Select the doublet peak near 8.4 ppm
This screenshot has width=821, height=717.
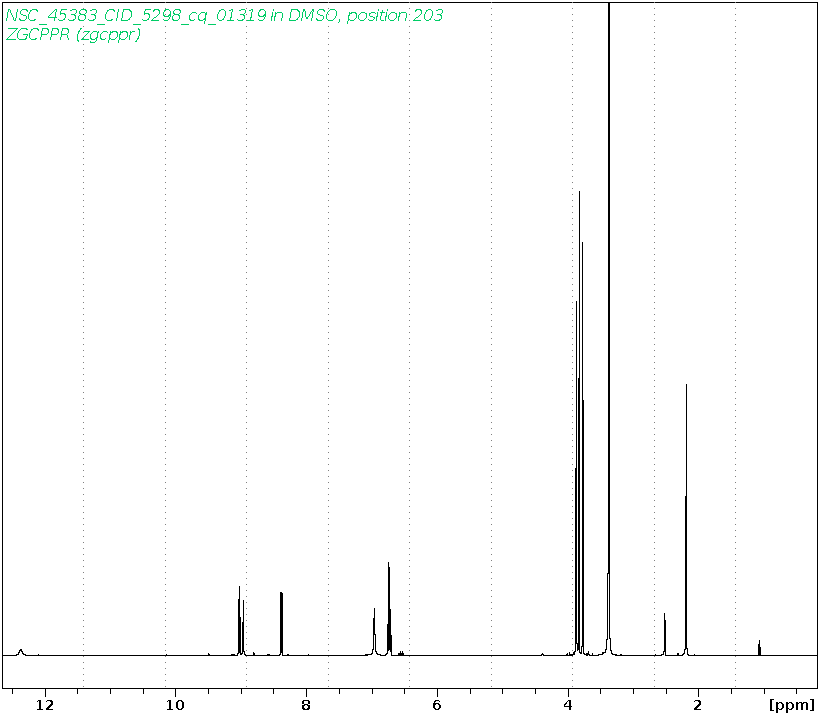[282, 623]
